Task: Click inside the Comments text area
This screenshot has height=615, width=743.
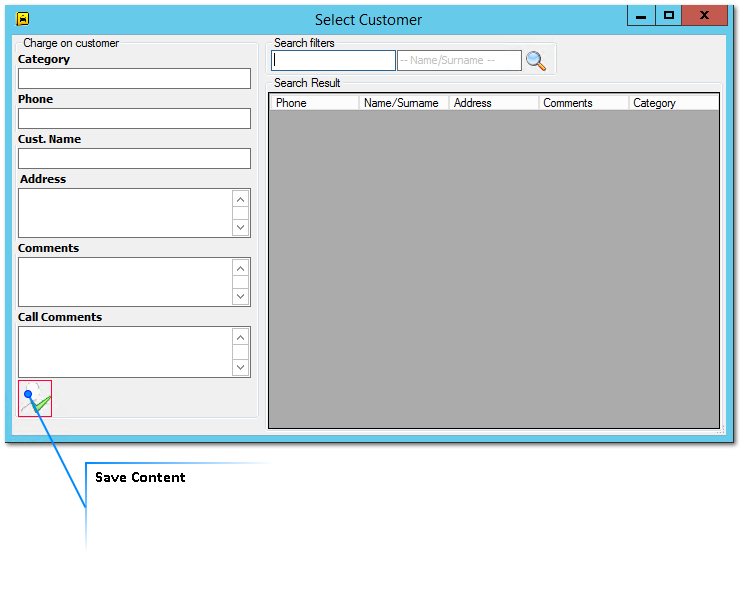Action: tap(126, 282)
